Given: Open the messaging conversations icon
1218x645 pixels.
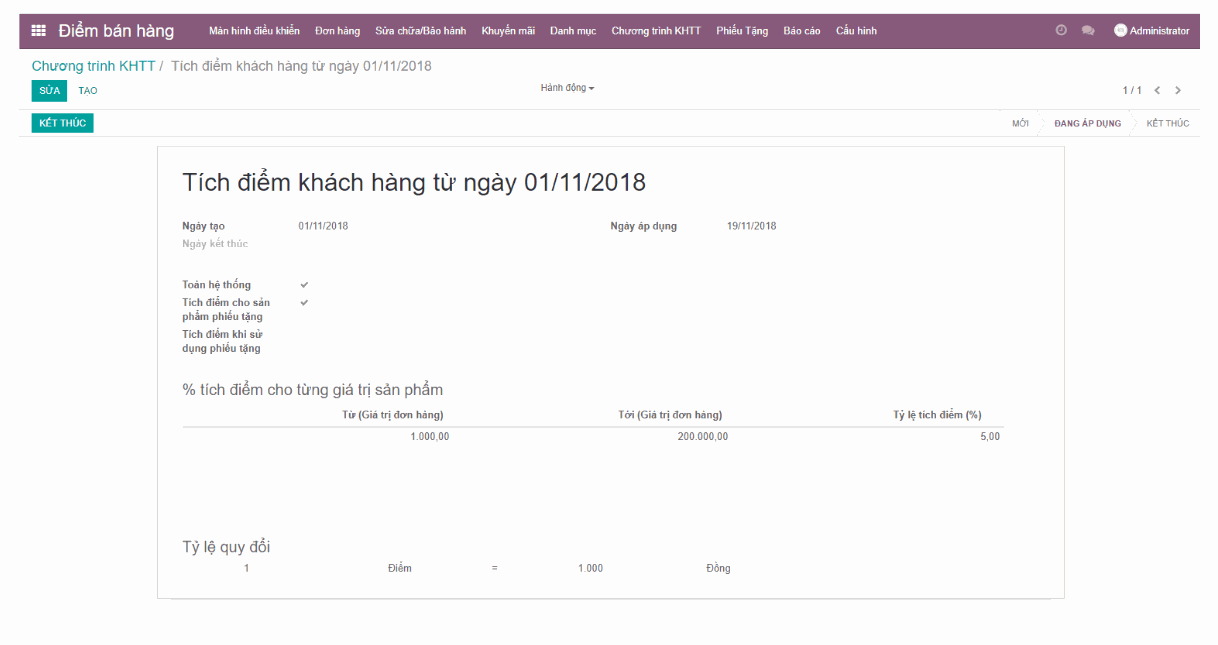Looking at the screenshot, I should tap(1087, 30).
